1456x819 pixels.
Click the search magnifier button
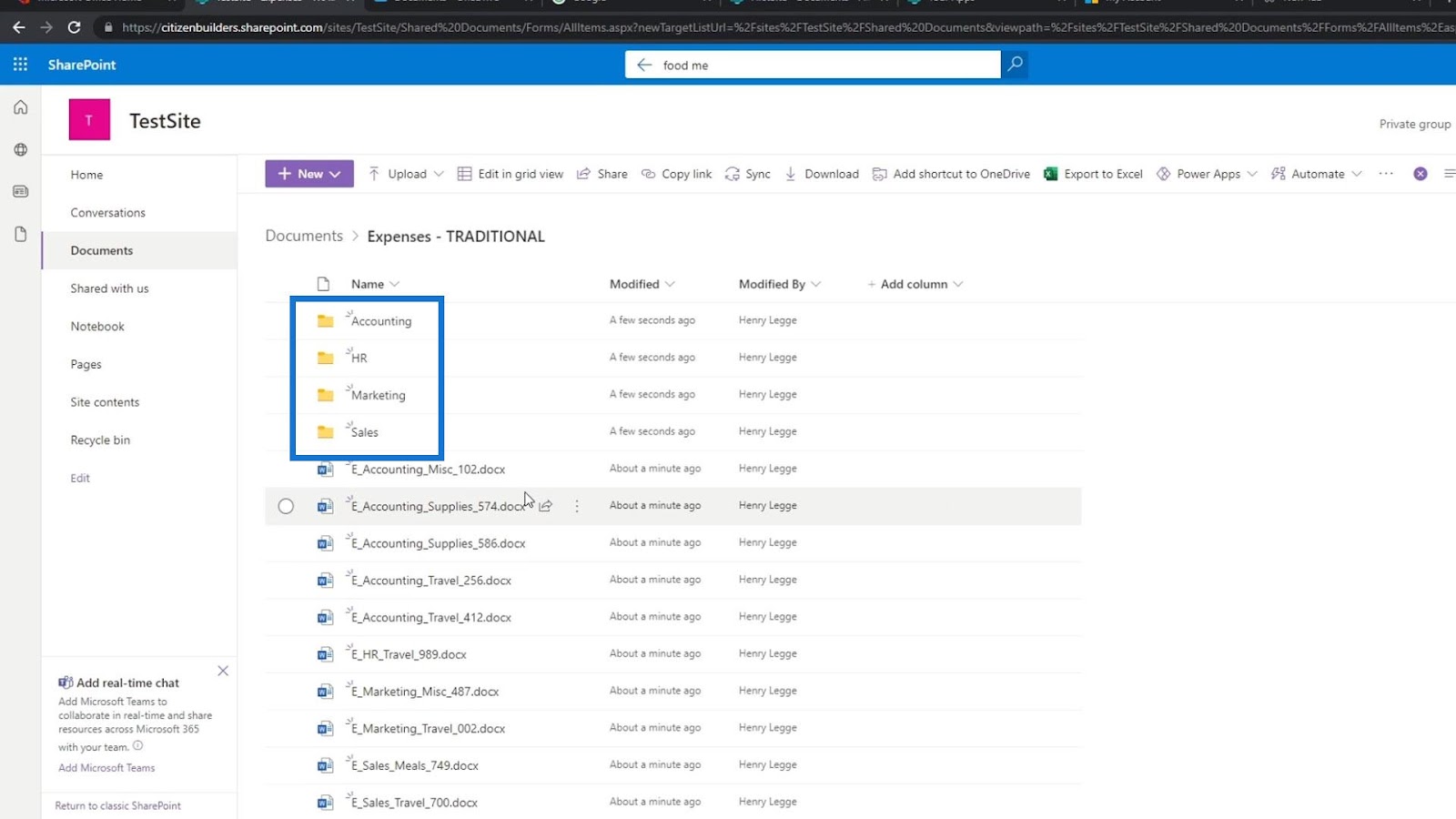point(1015,65)
